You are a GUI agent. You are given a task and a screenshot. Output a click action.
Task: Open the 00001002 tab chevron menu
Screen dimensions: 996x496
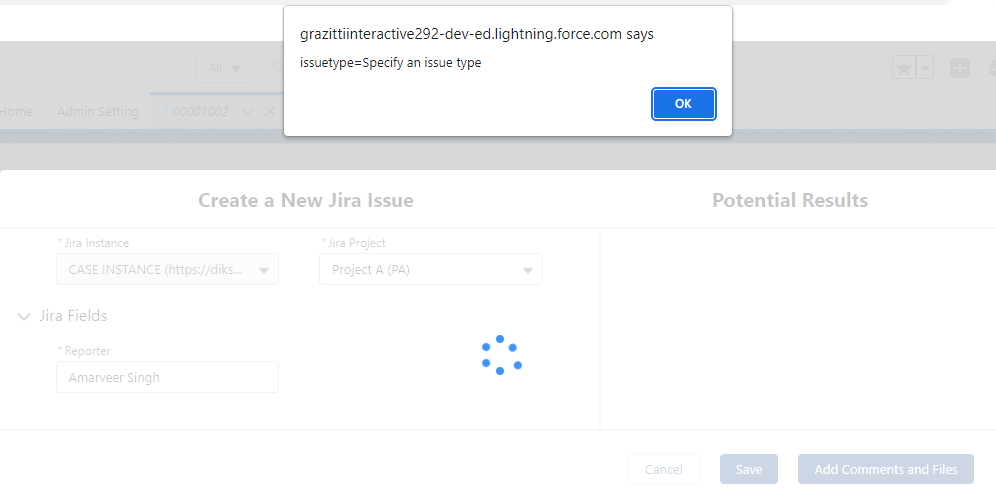pos(248,112)
